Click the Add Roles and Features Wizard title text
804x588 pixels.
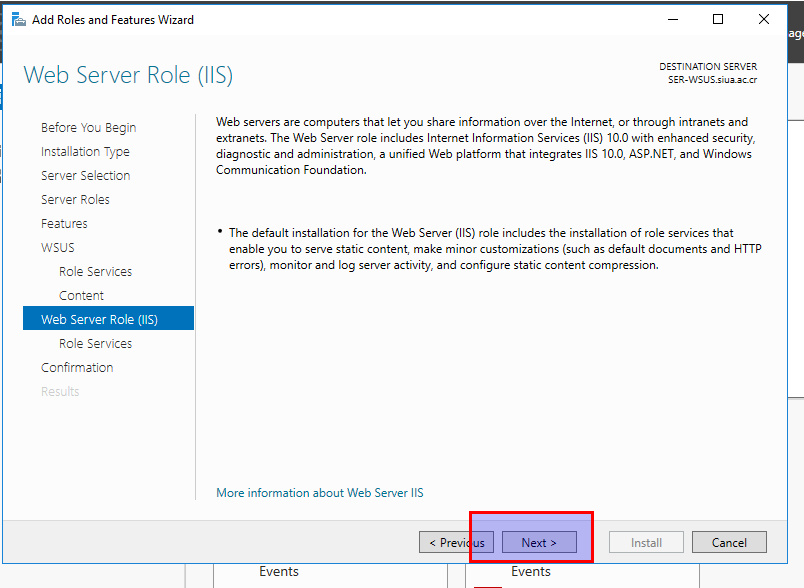point(113,20)
